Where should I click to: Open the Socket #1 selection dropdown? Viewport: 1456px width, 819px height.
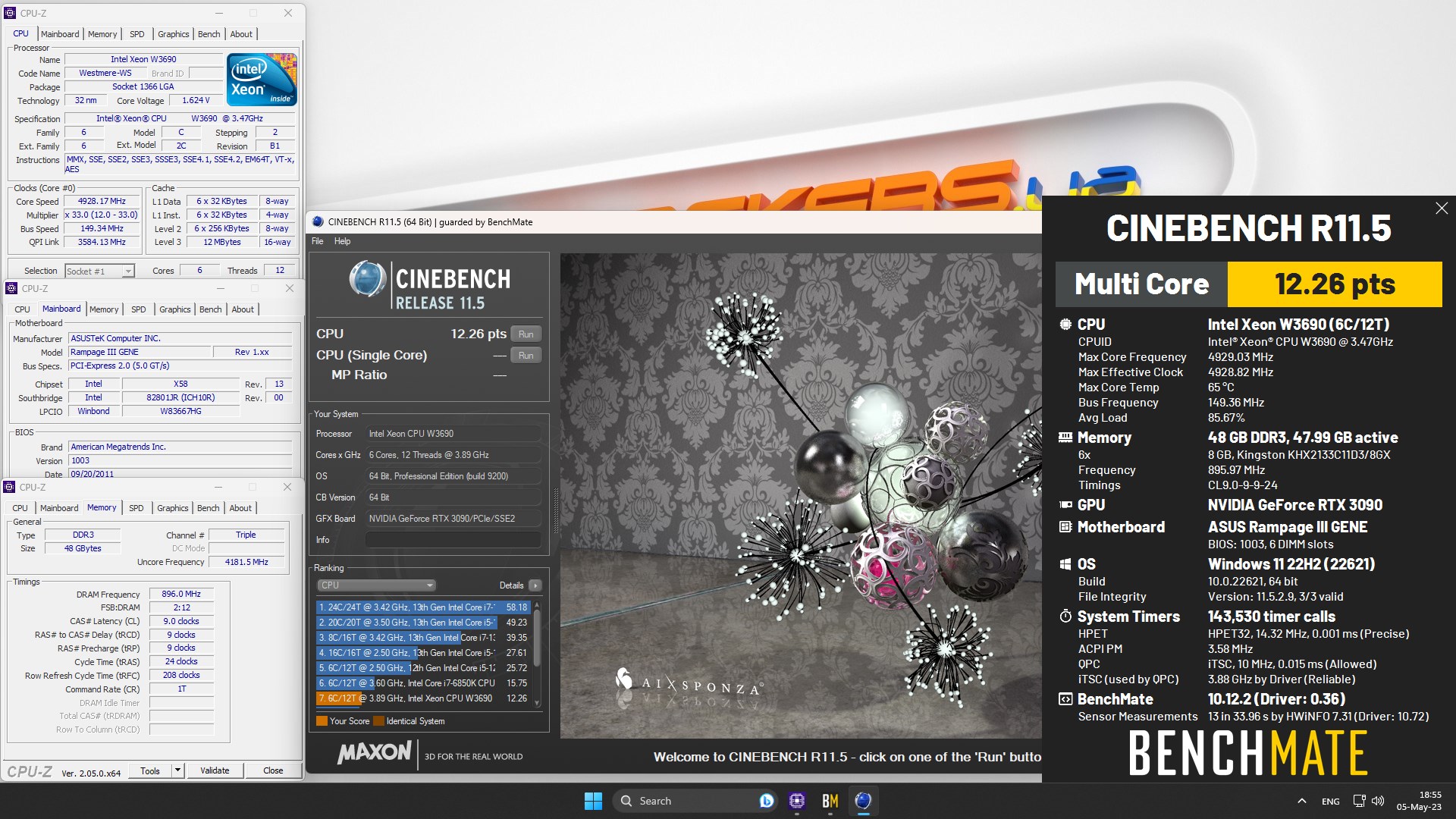(99, 271)
